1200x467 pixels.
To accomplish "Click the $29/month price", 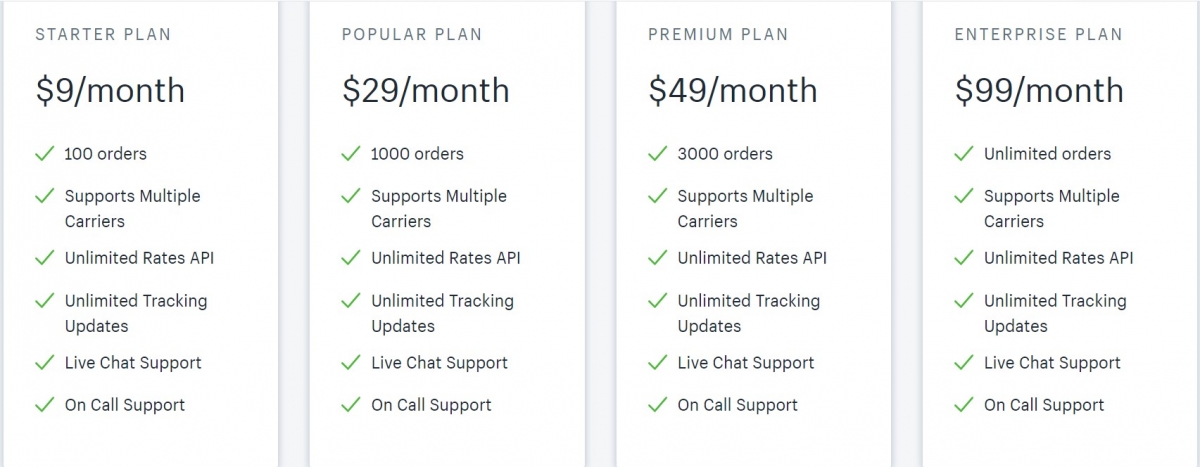I will click(x=425, y=91).
